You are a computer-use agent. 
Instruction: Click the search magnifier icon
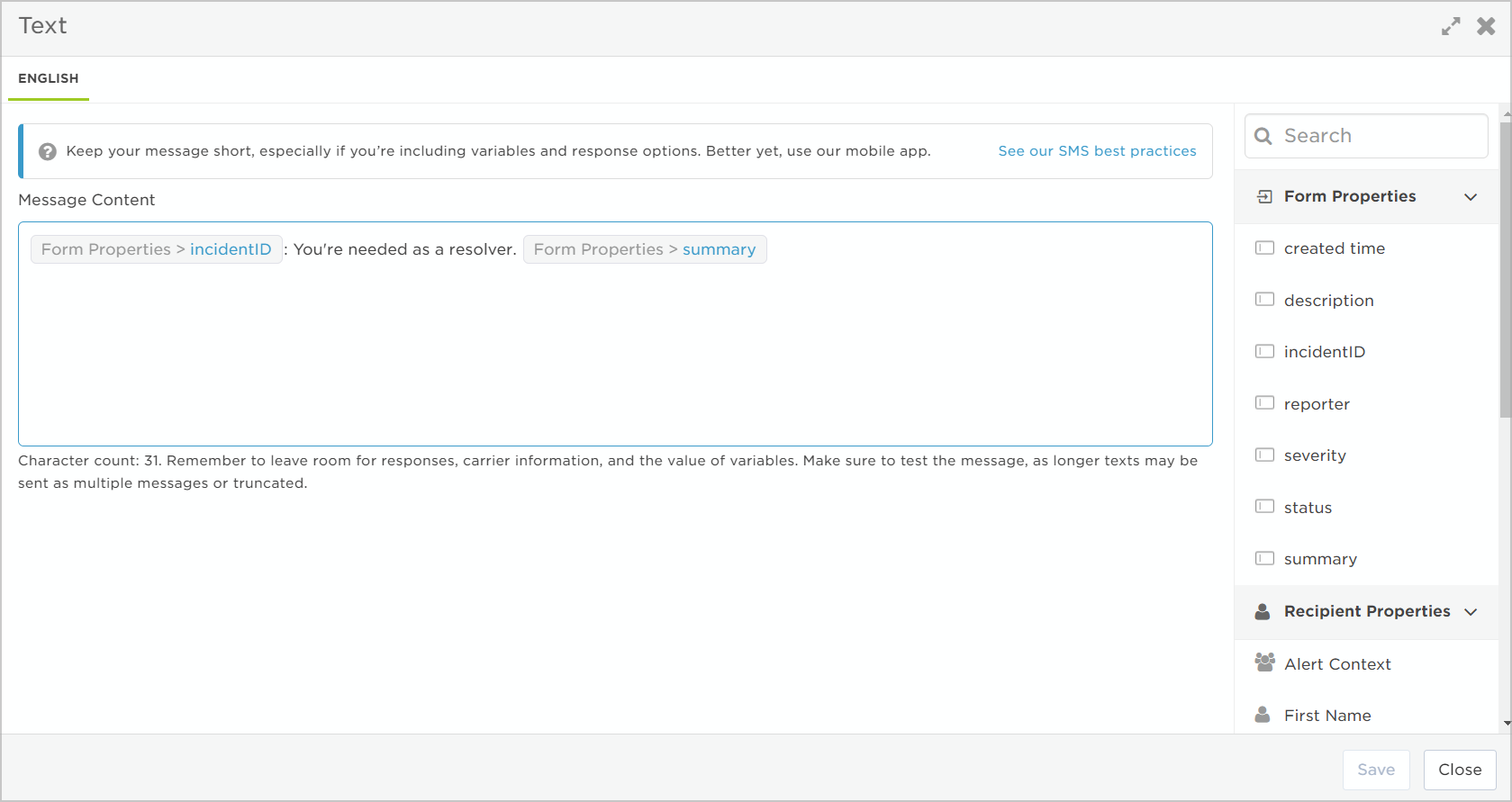click(1263, 136)
